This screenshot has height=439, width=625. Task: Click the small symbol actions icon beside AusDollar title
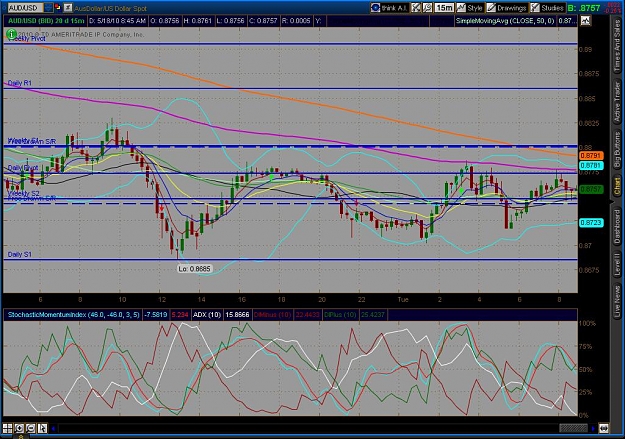(x=68, y=8)
